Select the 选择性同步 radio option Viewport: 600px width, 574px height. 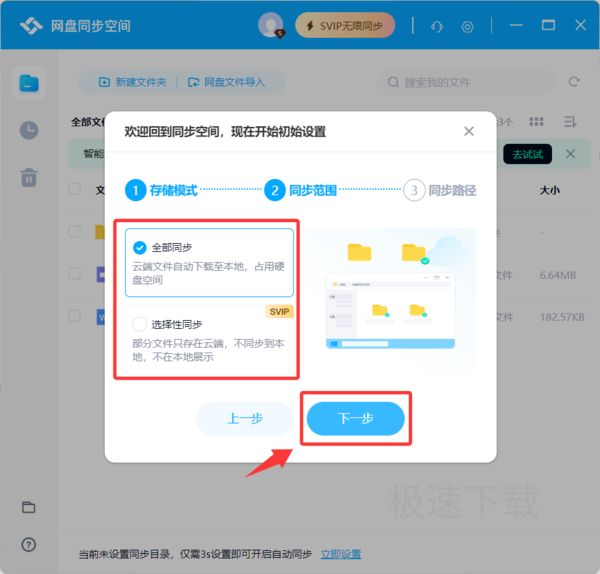[140, 324]
